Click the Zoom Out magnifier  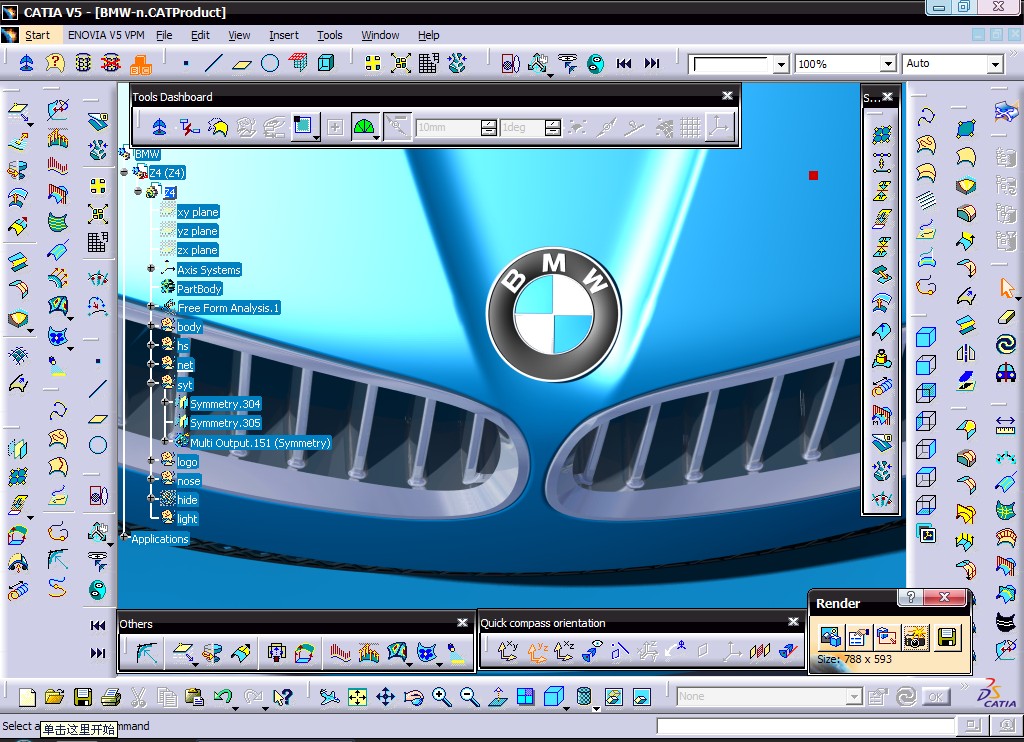click(470, 697)
